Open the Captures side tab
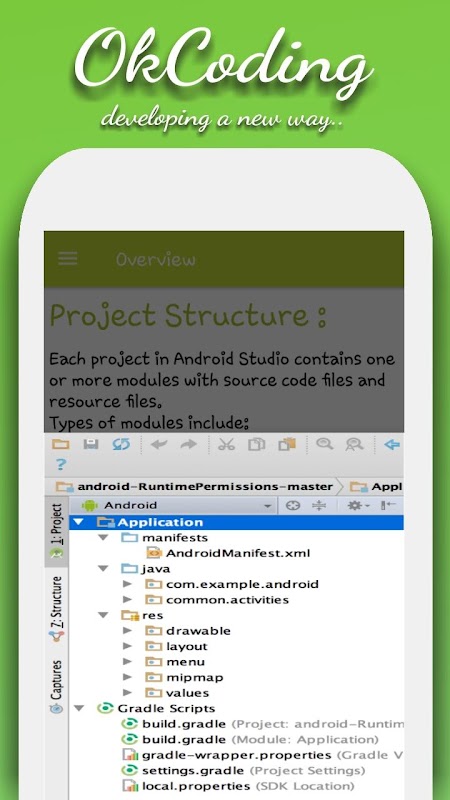 click(x=57, y=686)
